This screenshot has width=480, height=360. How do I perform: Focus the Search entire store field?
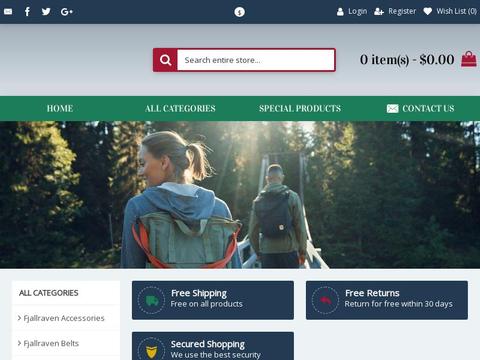256,60
